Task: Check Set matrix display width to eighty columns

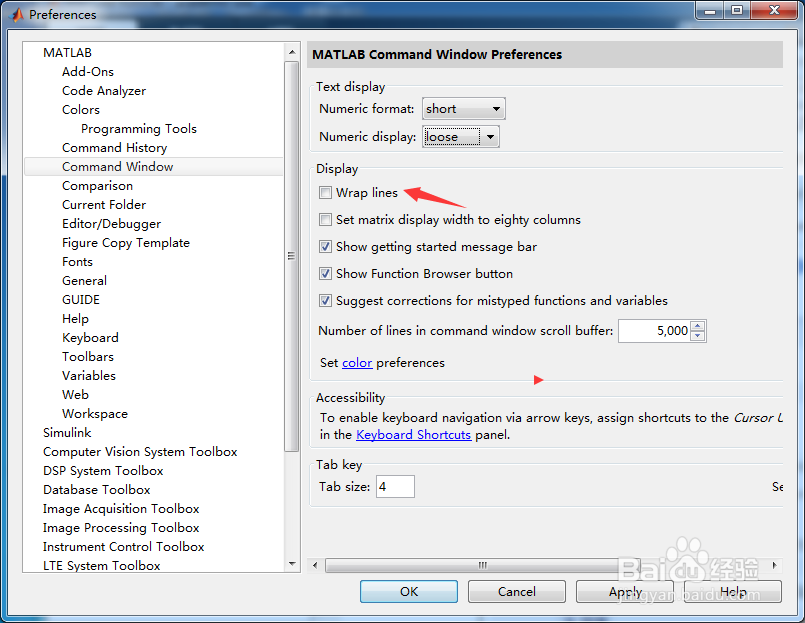Action: click(x=325, y=220)
